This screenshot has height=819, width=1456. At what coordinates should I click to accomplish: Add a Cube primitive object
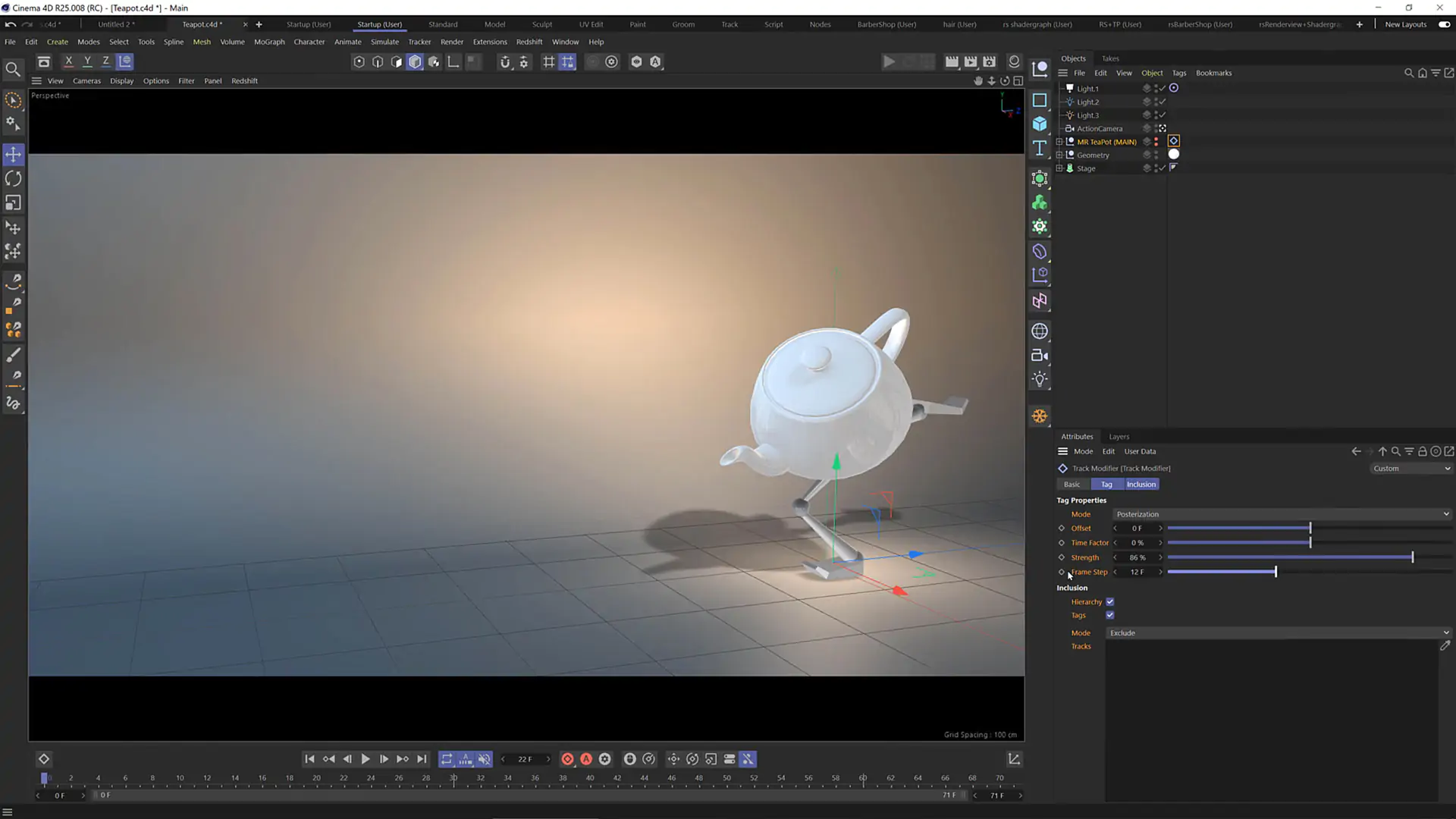[x=1040, y=124]
